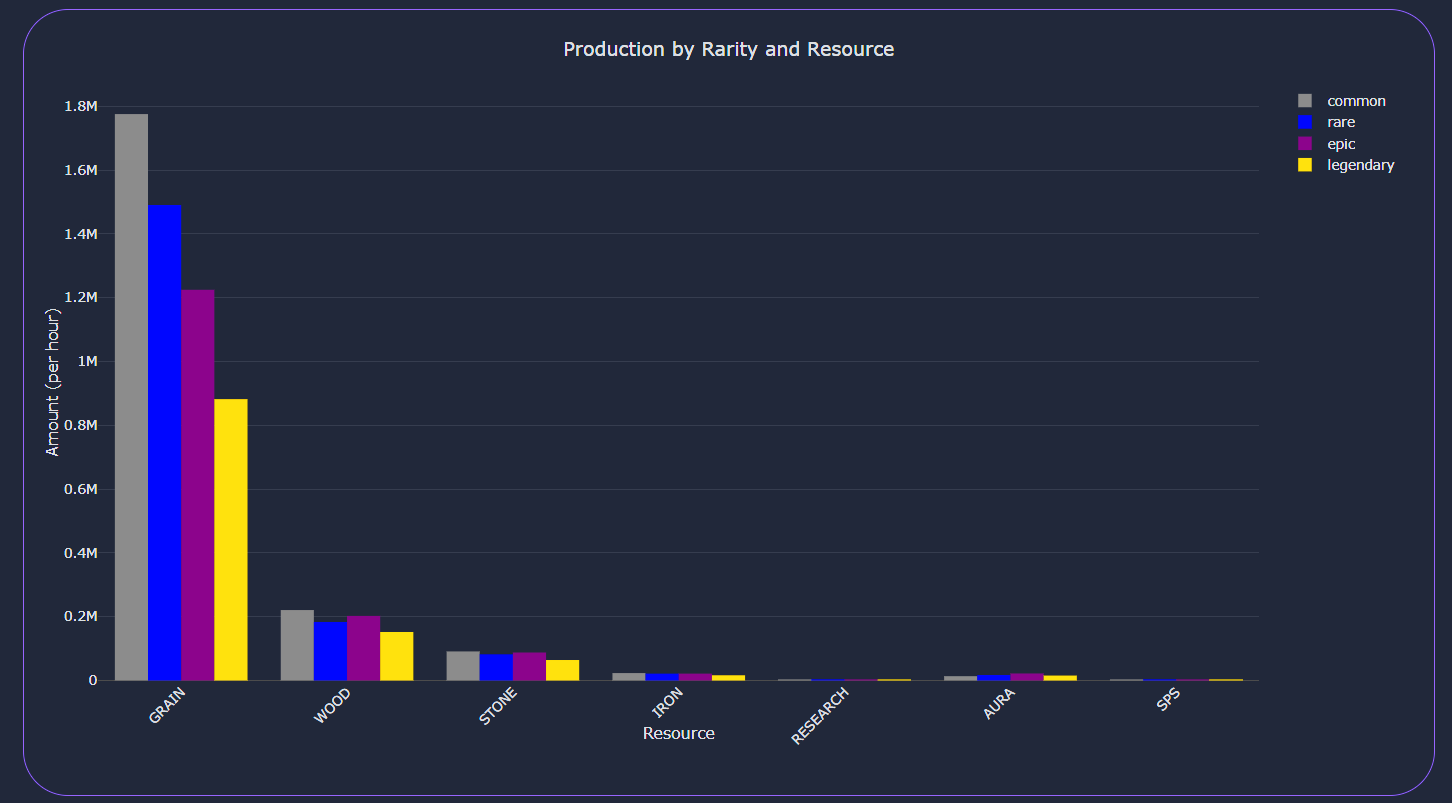Screen dimensions: 1452x803
Task: Click the gray common WOOD bar
Action: [x=297, y=645]
